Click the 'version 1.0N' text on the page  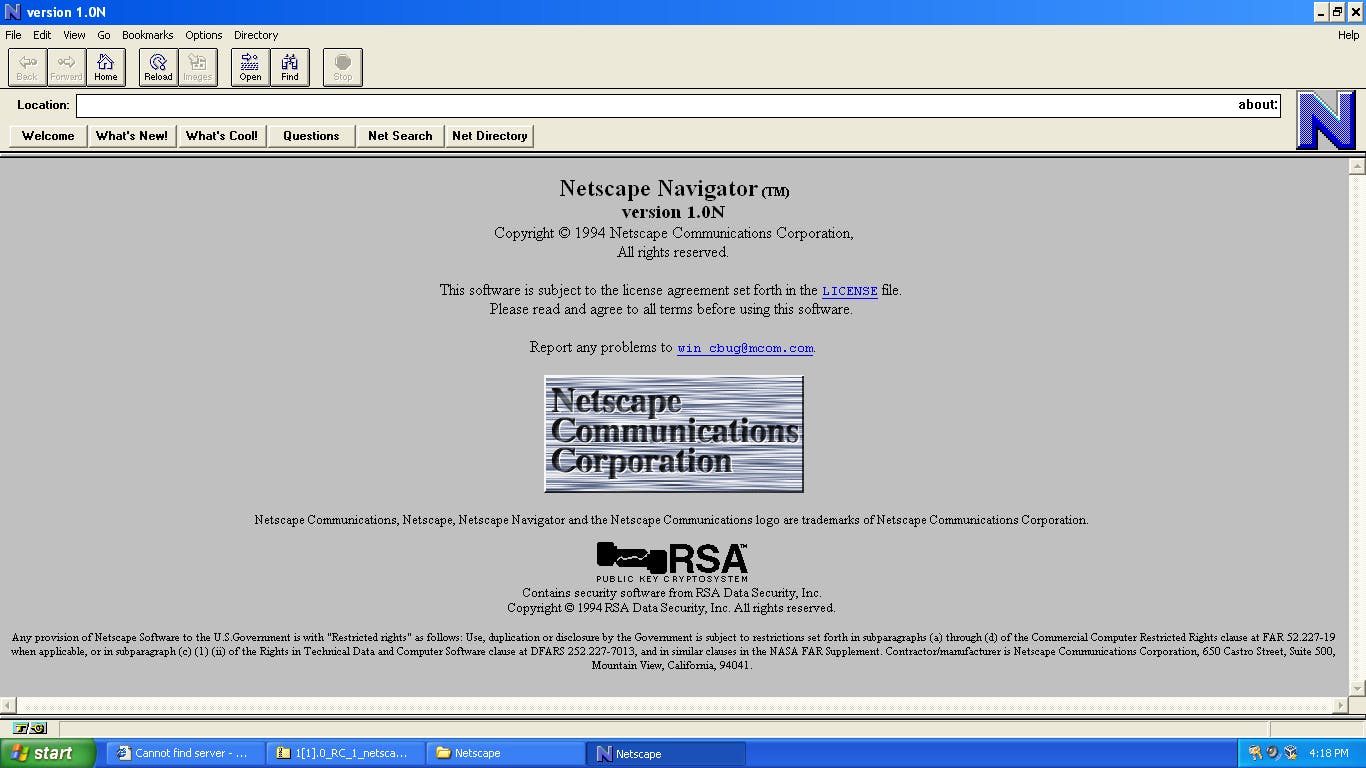point(673,212)
